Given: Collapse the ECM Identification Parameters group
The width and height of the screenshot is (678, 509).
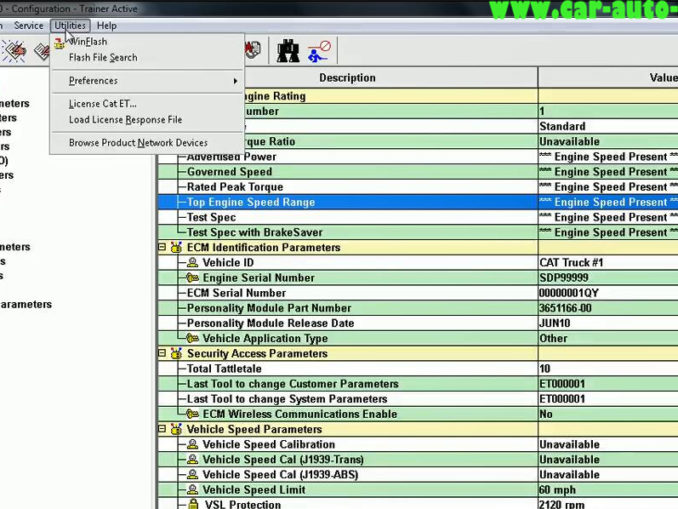Looking at the screenshot, I should point(163,248).
